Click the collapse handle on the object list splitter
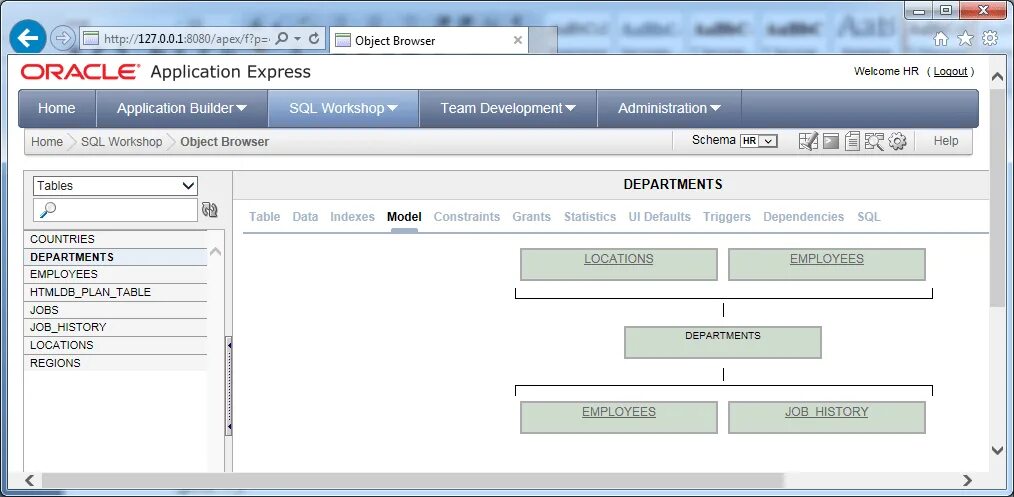Viewport: 1014px width, 497px height. click(x=229, y=388)
